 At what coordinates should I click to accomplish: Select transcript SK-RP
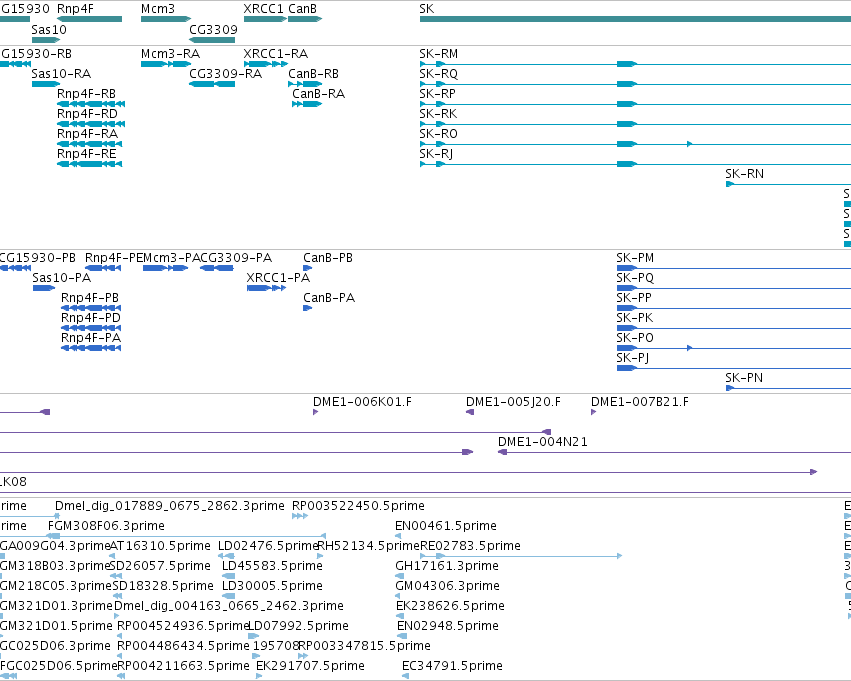635,104
